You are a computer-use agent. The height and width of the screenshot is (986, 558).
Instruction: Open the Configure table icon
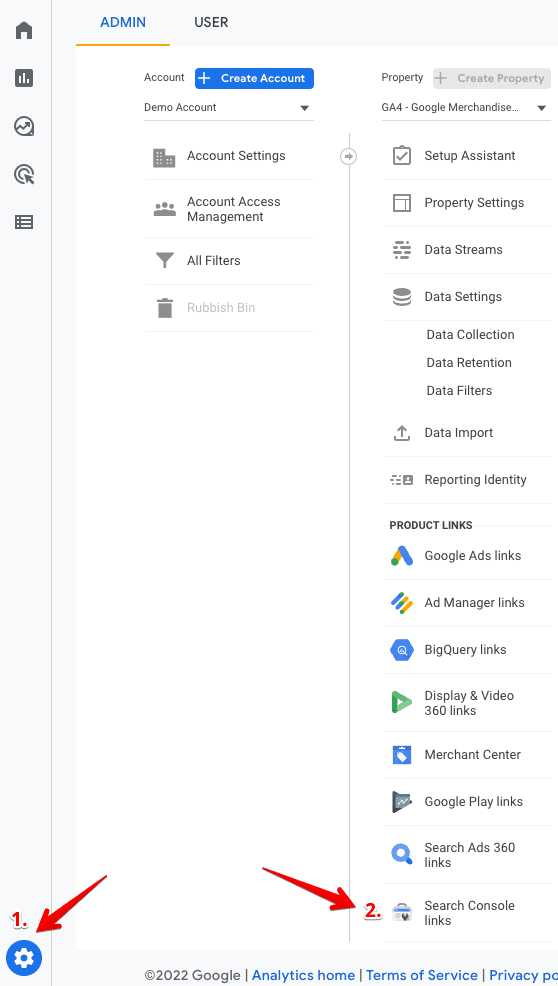coord(24,222)
